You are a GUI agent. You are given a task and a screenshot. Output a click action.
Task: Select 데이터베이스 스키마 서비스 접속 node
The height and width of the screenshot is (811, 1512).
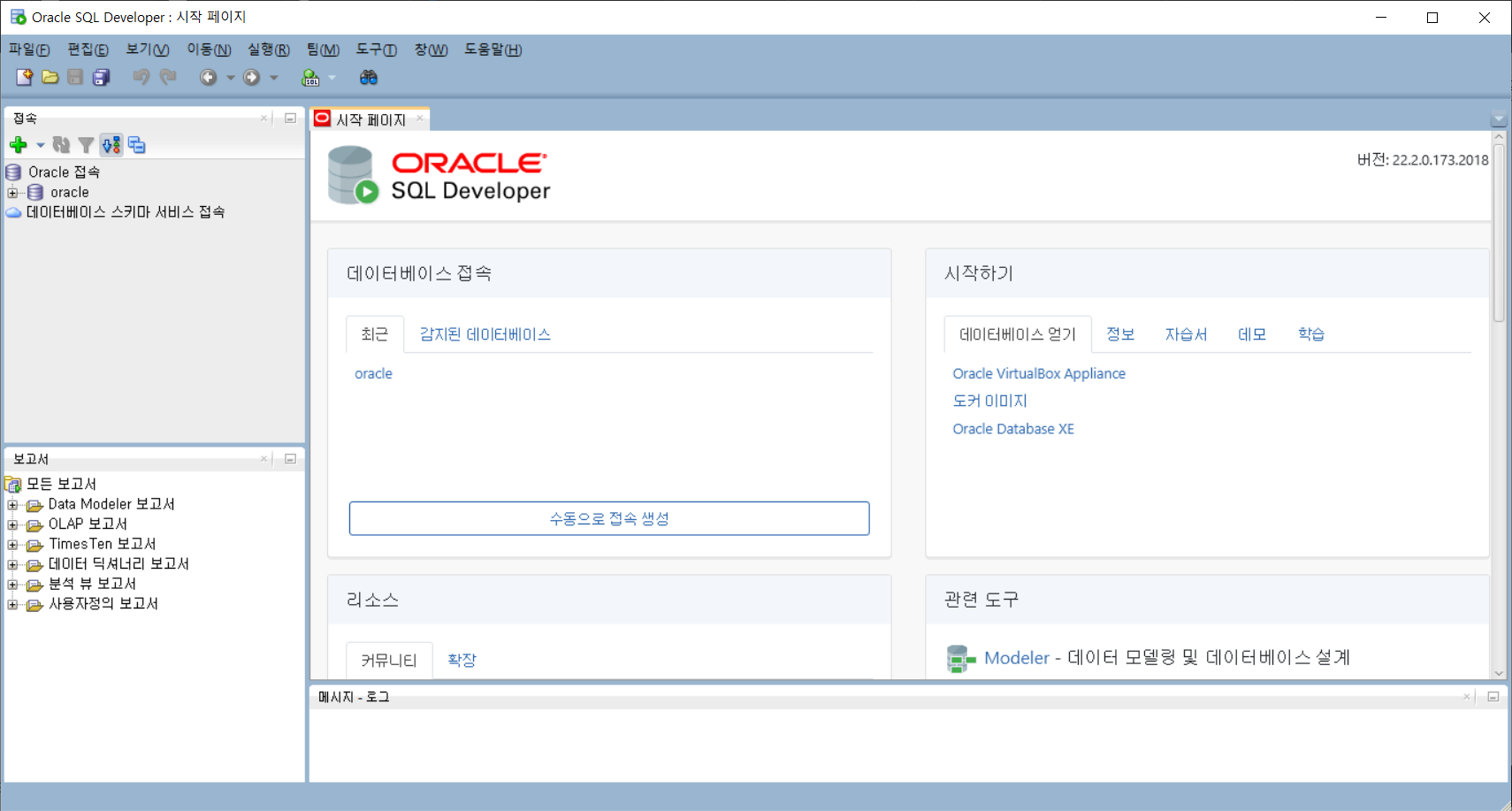[126, 212]
